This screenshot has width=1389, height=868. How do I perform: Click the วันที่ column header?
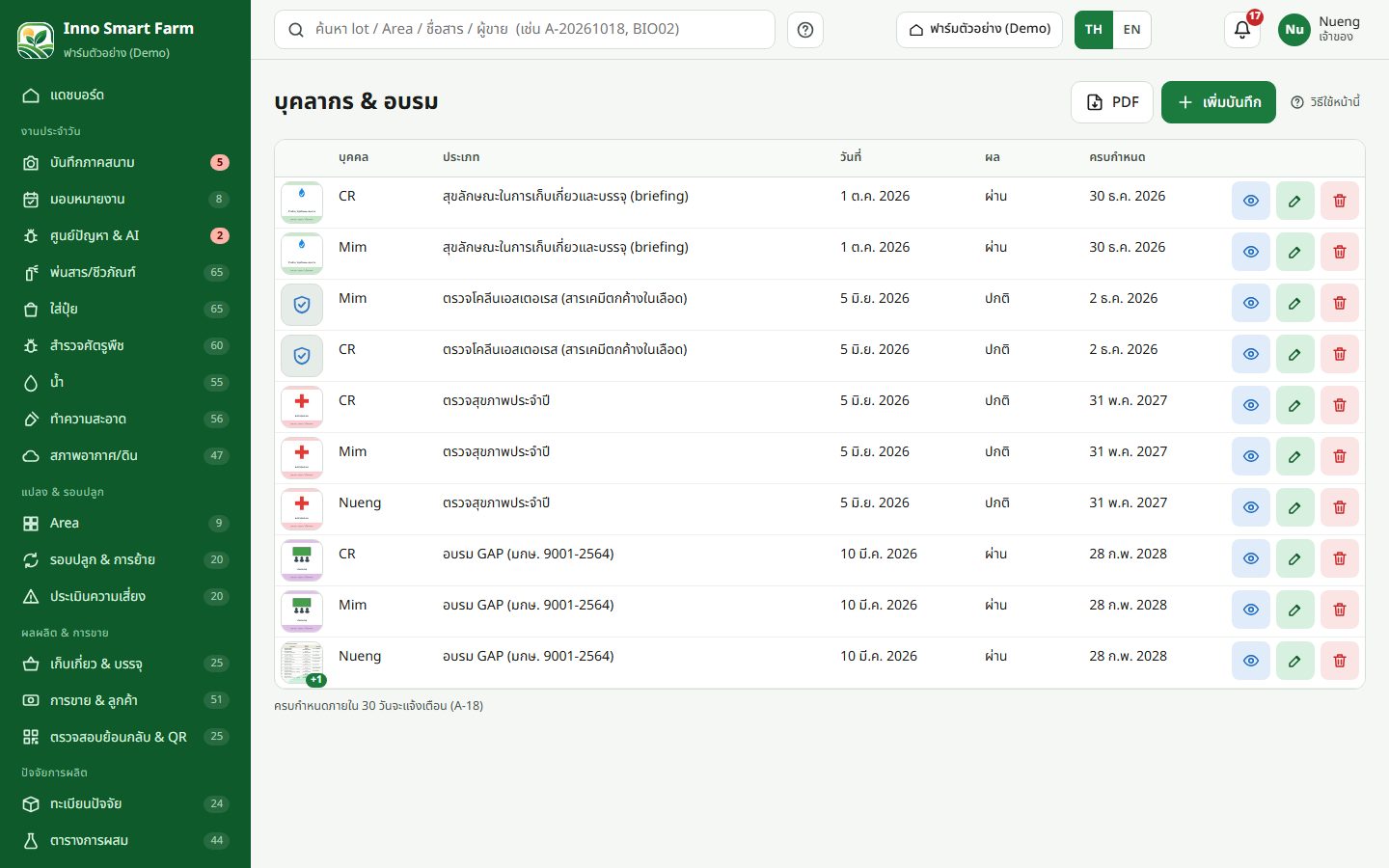(851, 157)
